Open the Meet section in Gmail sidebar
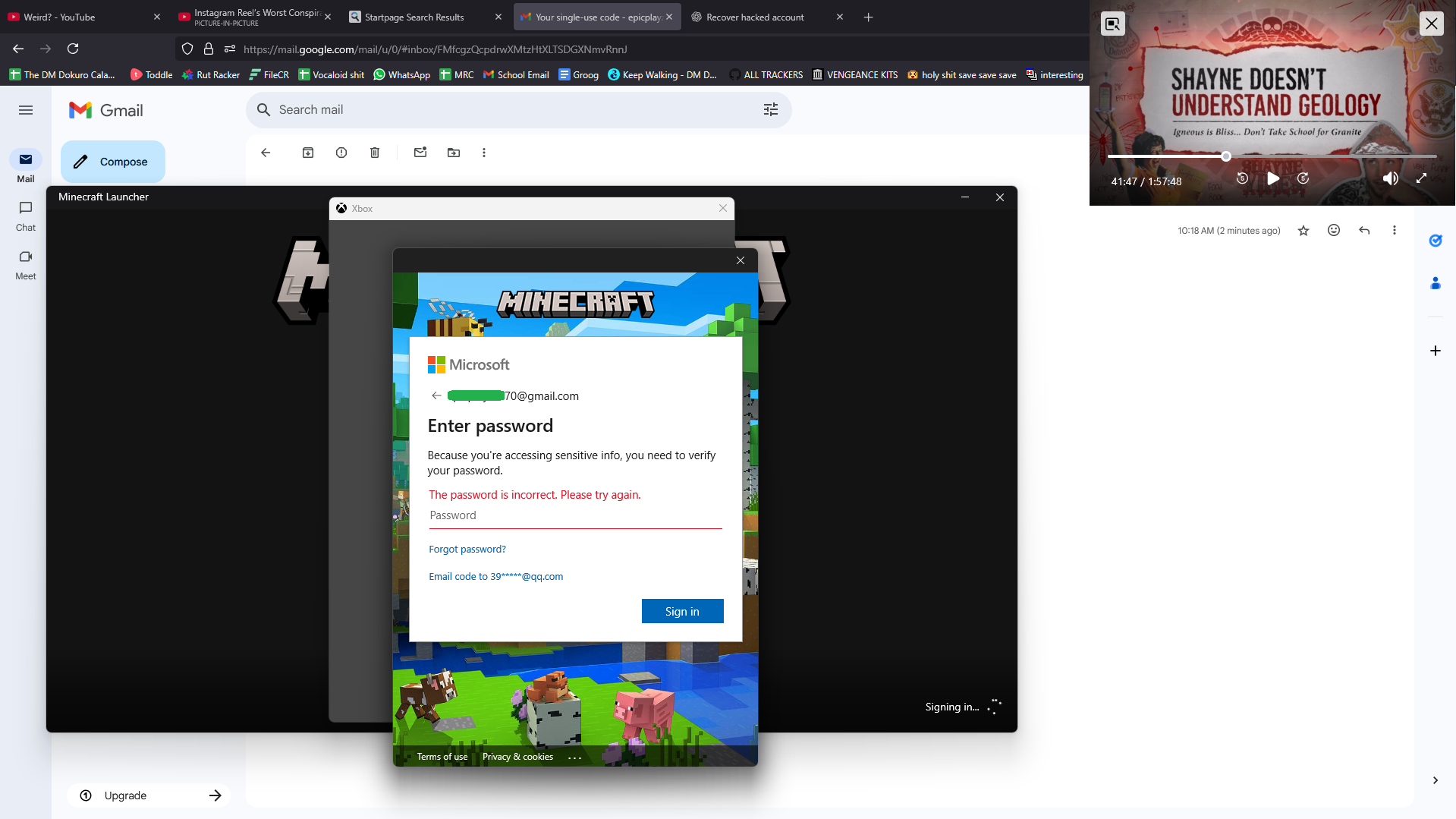Screen dimensions: 1456x819 coord(26,265)
